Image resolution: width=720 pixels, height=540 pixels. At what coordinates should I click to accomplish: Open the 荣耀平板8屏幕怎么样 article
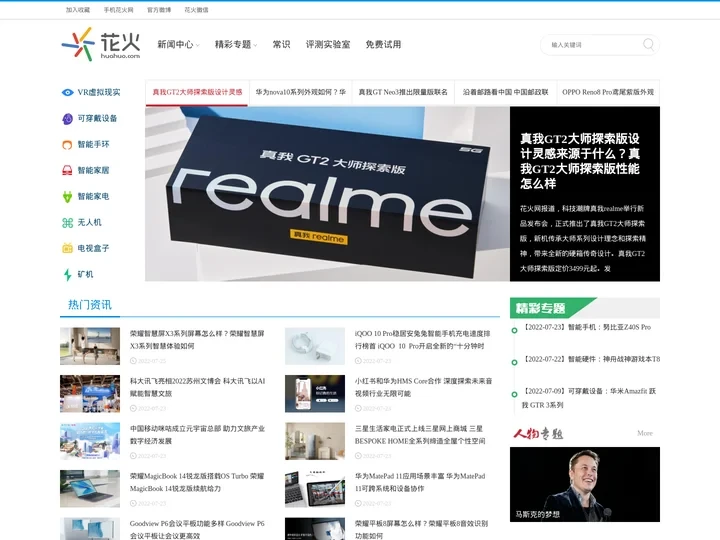click(x=422, y=529)
